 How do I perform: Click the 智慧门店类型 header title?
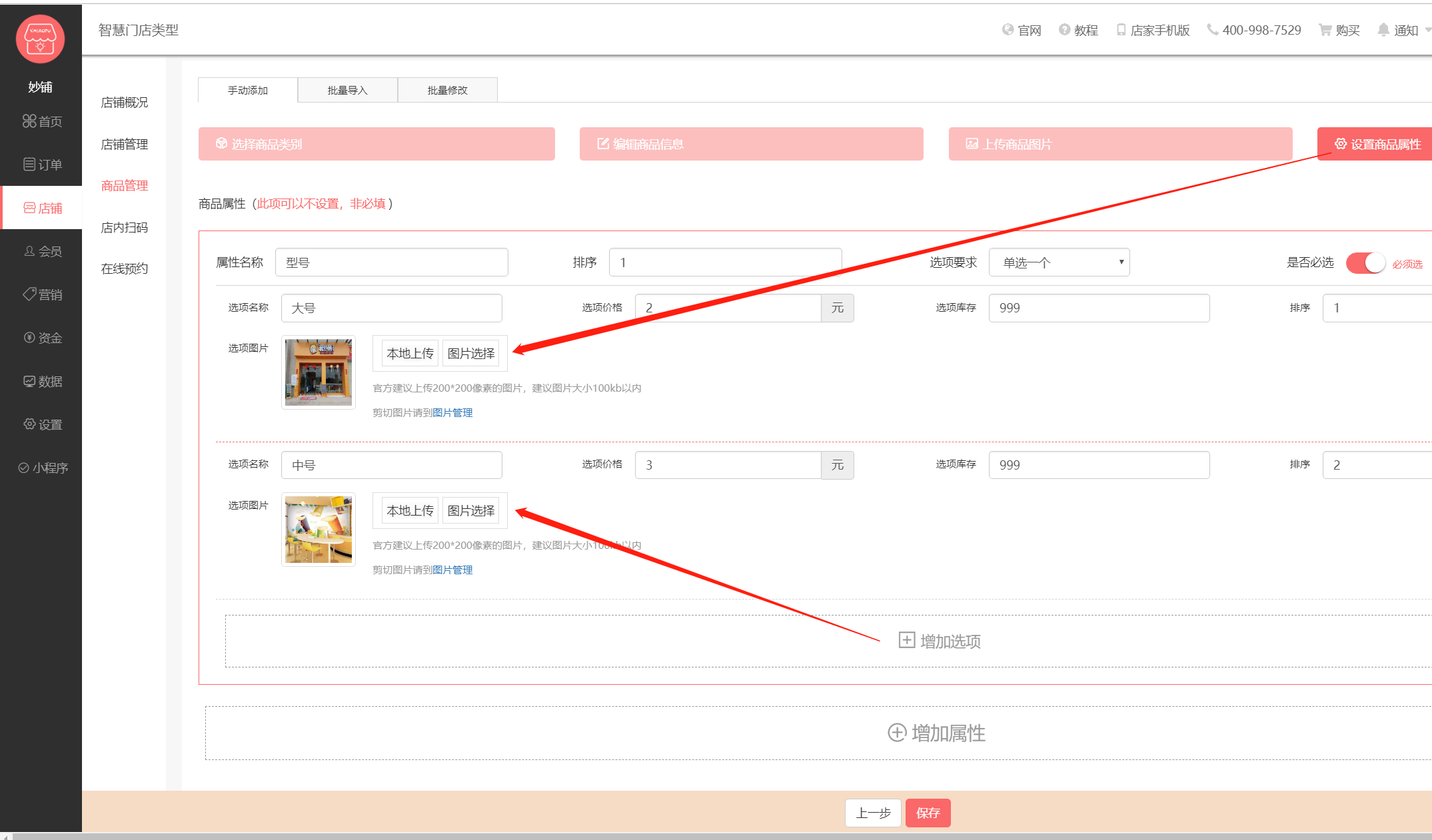[x=139, y=30]
